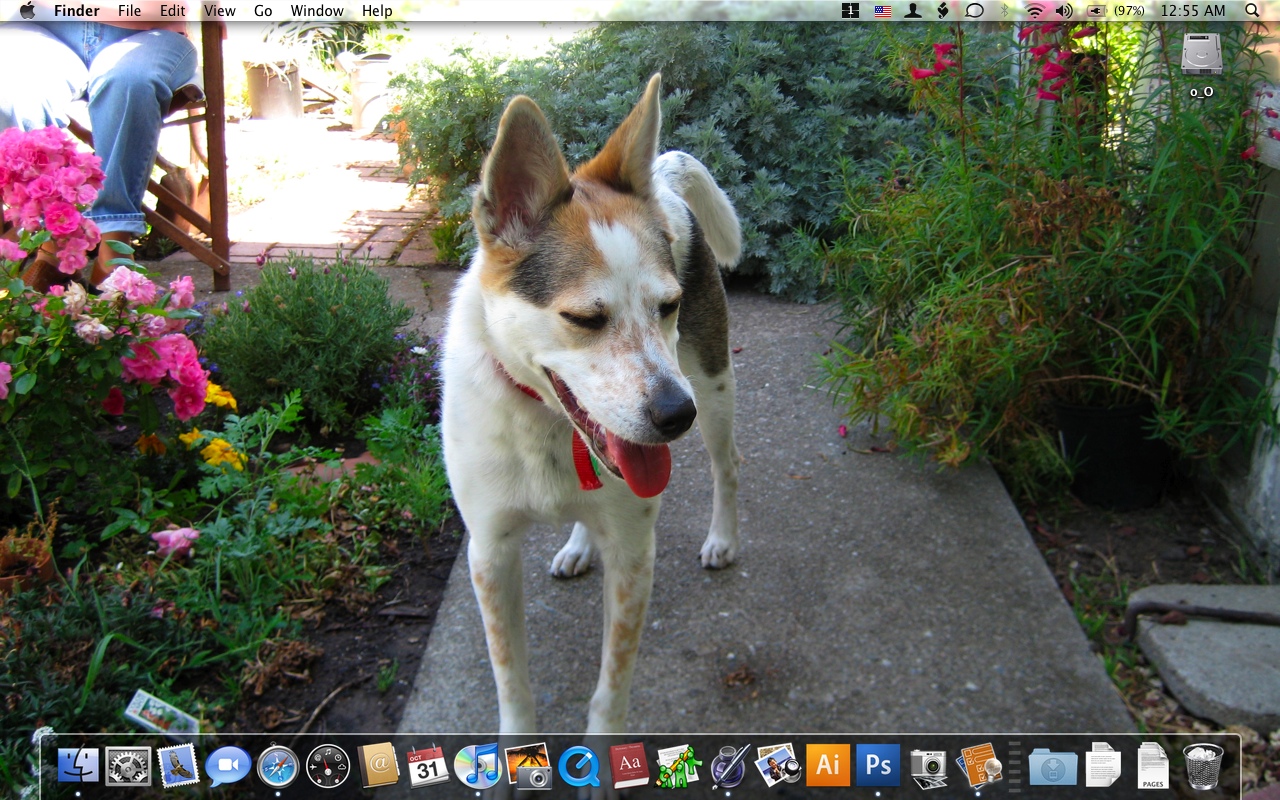Click the Dock separator resize handle

click(1015, 766)
